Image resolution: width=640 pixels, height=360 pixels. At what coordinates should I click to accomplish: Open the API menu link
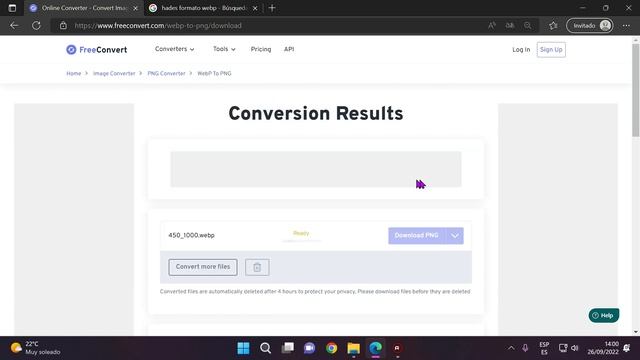coord(289,49)
